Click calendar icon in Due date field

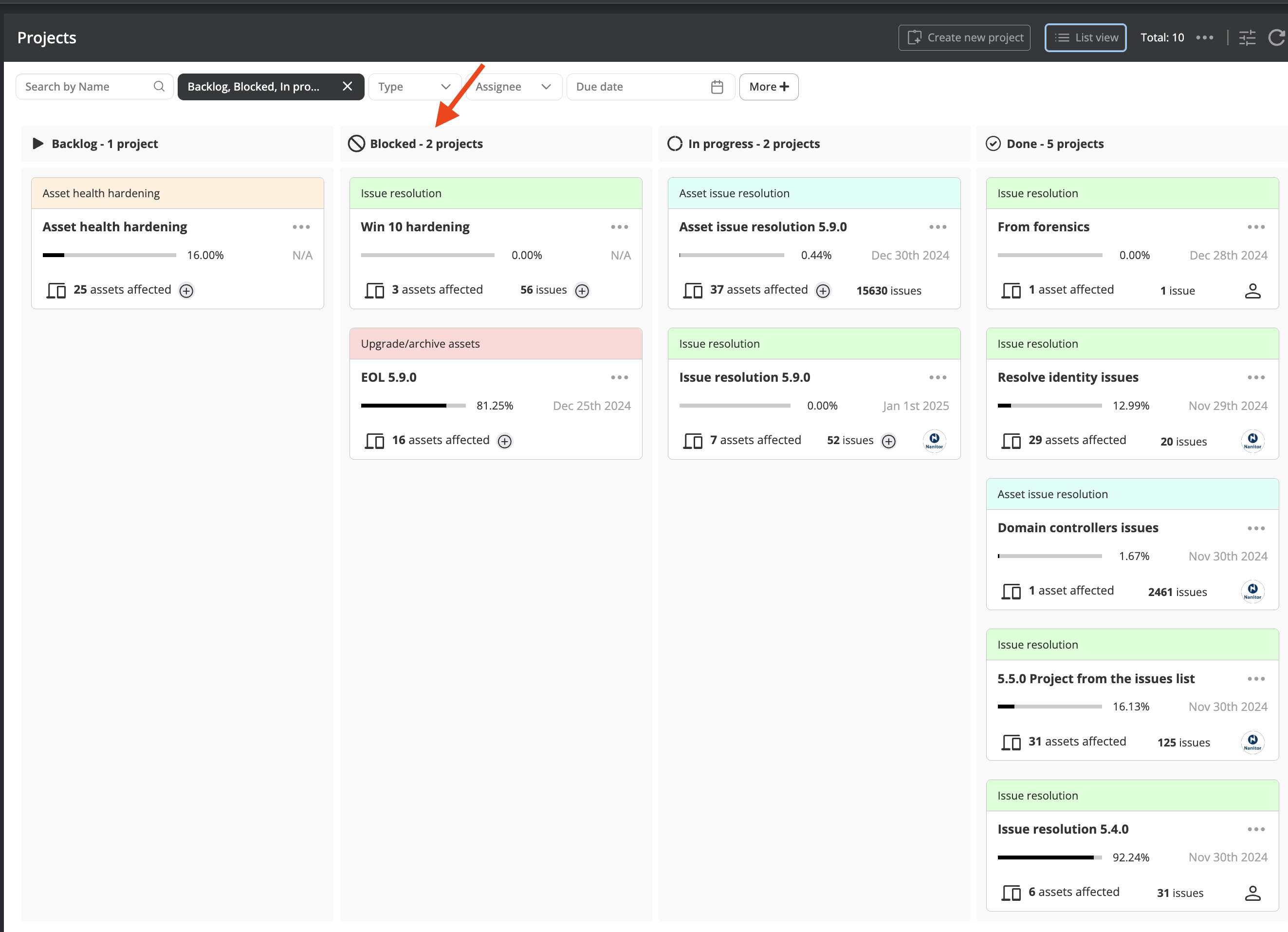point(717,87)
